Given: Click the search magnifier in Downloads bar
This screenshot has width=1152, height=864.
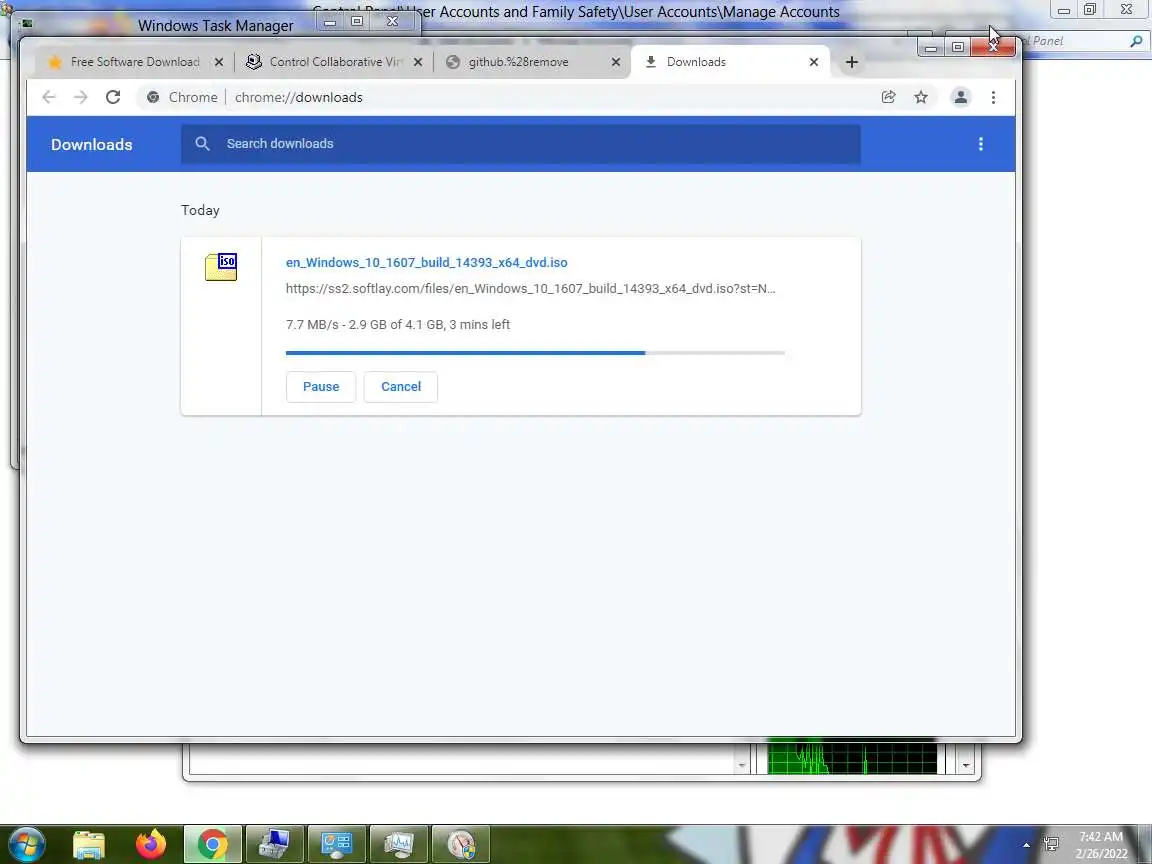Looking at the screenshot, I should 202,144.
